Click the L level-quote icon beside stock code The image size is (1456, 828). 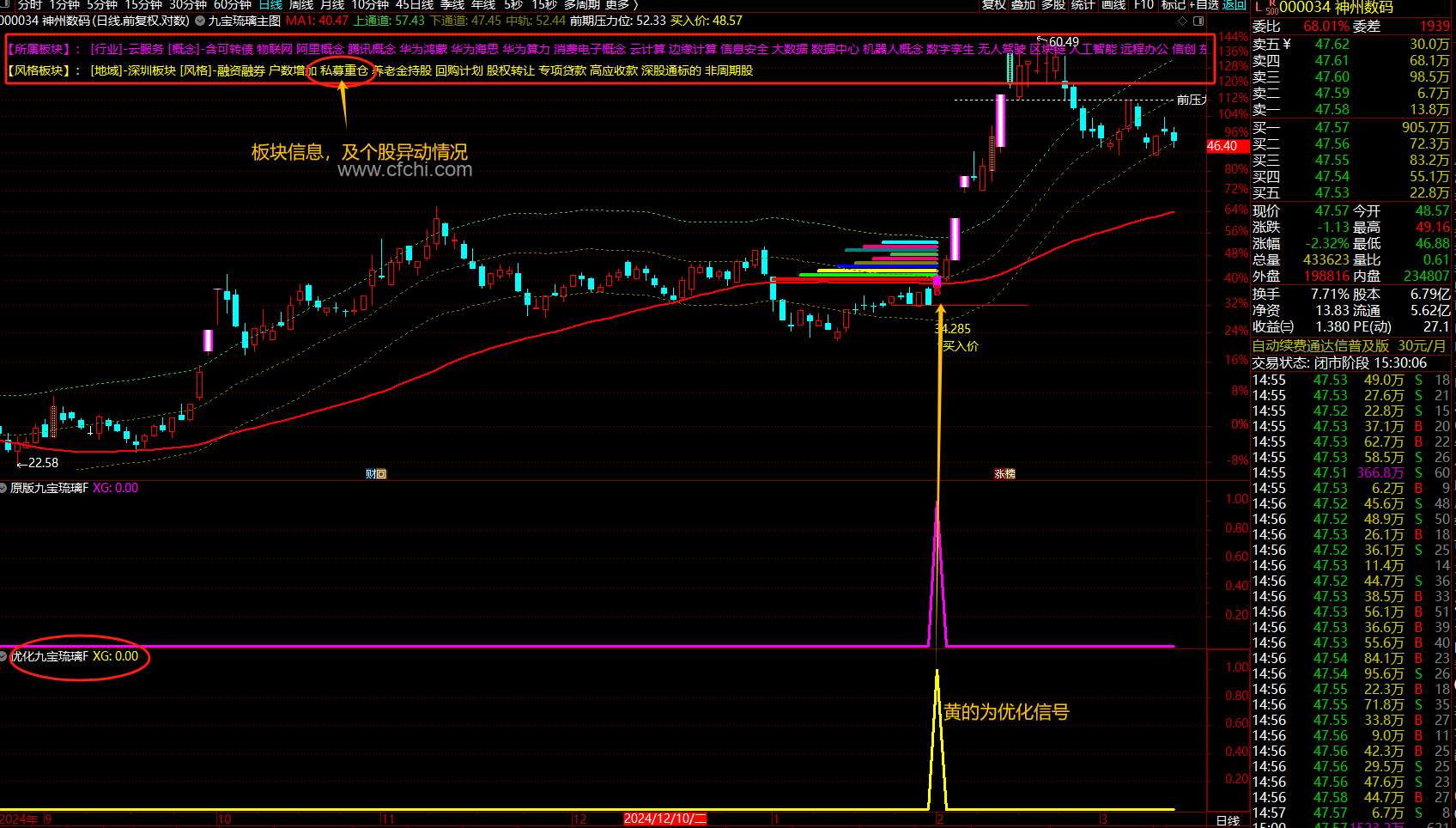[1259, 8]
